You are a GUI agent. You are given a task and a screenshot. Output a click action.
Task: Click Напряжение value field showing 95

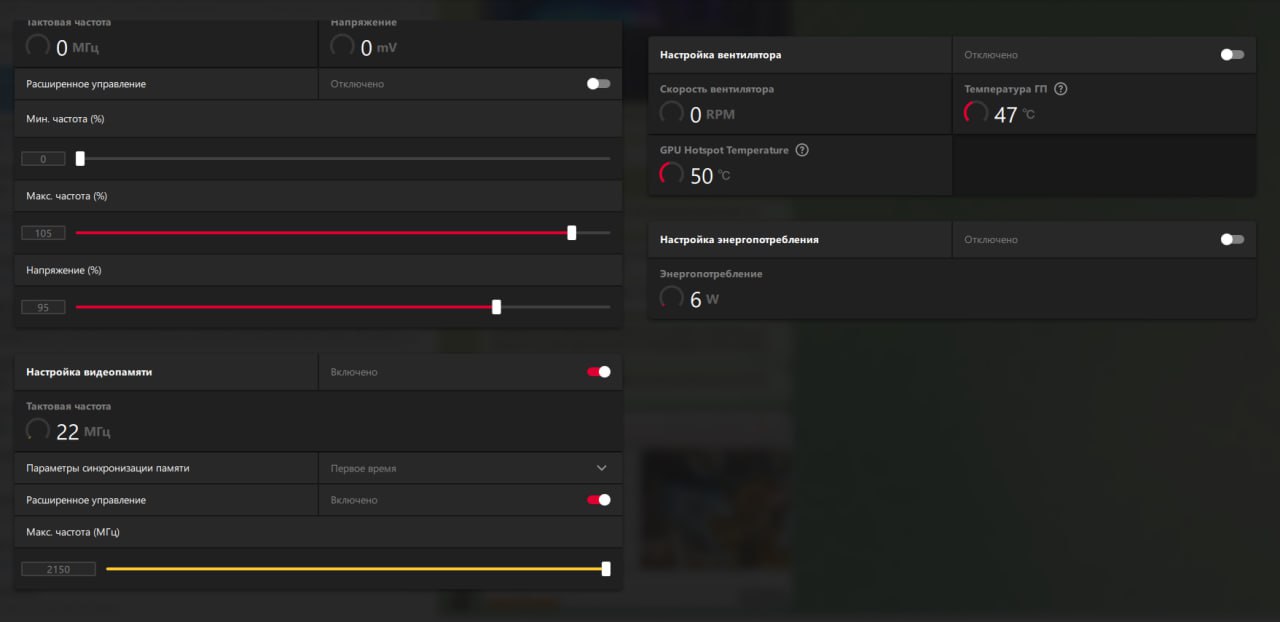43,307
